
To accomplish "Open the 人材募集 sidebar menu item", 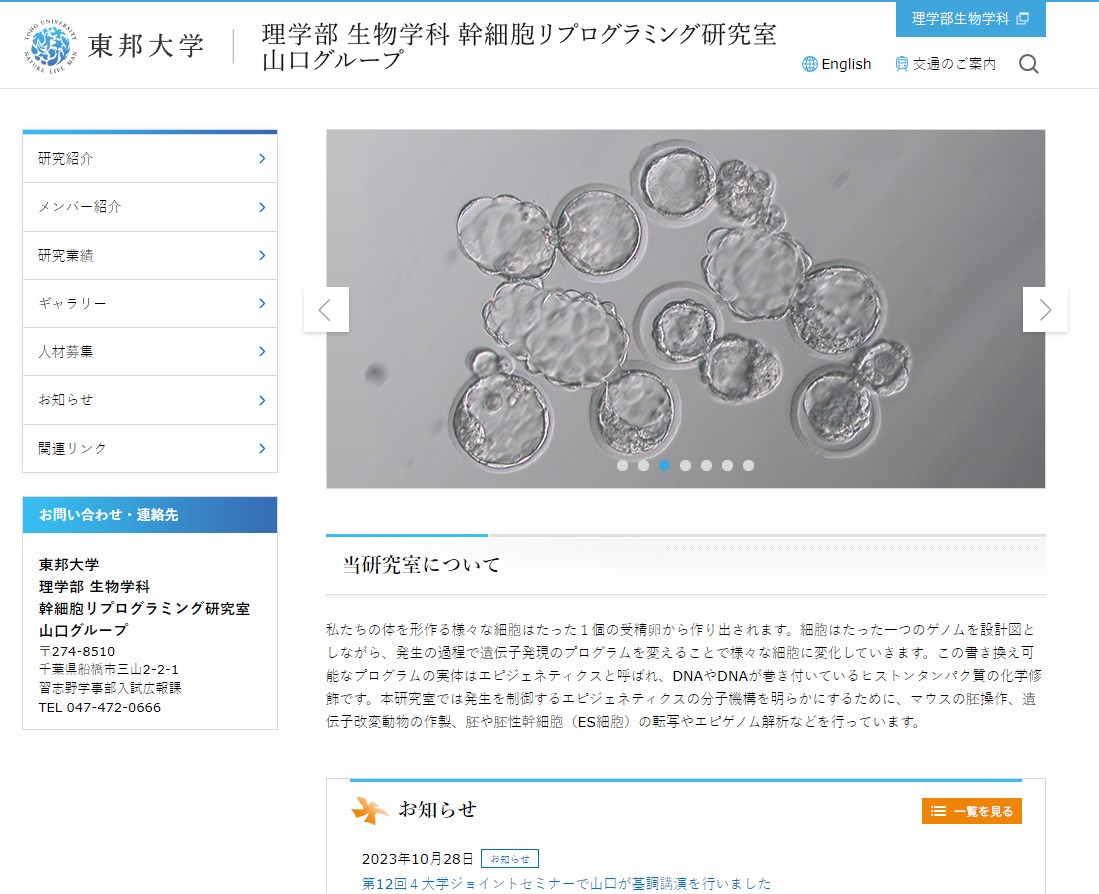I will [150, 352].
